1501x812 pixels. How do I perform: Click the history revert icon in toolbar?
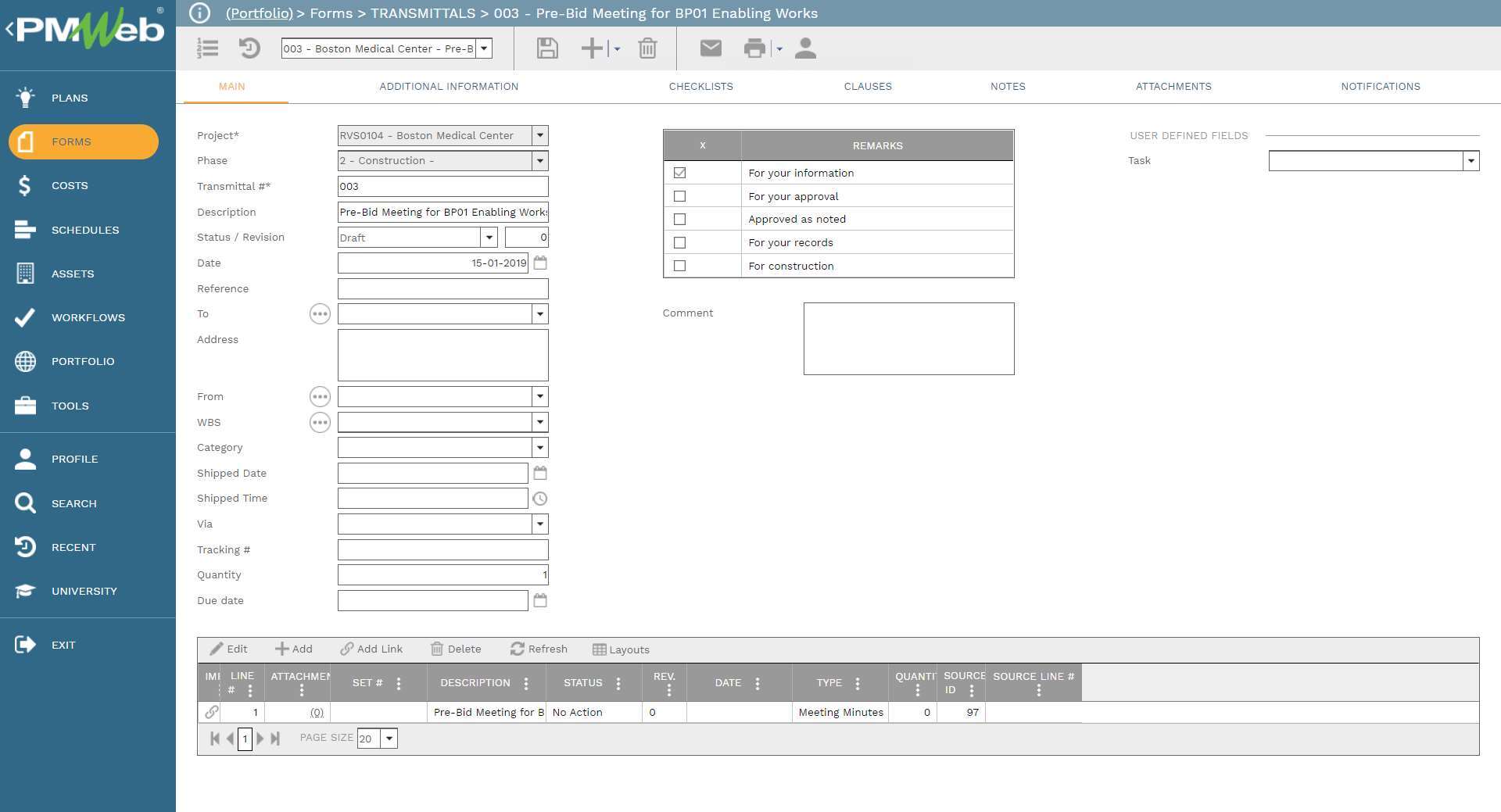249,48
